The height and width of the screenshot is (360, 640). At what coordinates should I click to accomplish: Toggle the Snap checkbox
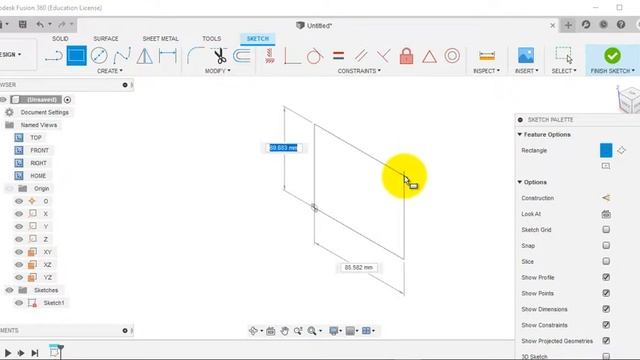(x=606, y=246)
